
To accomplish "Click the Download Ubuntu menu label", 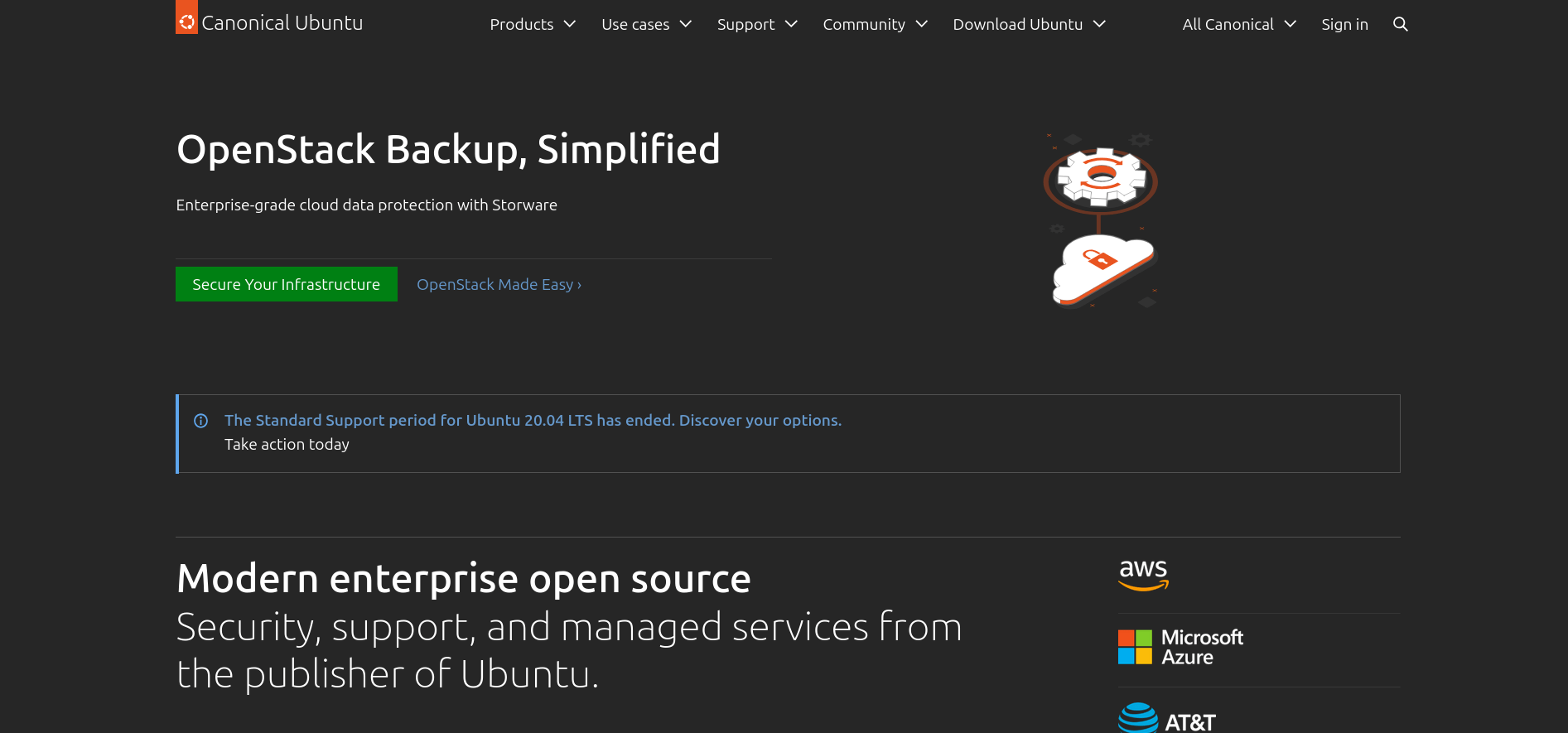I will click(x=1017, y=24).
